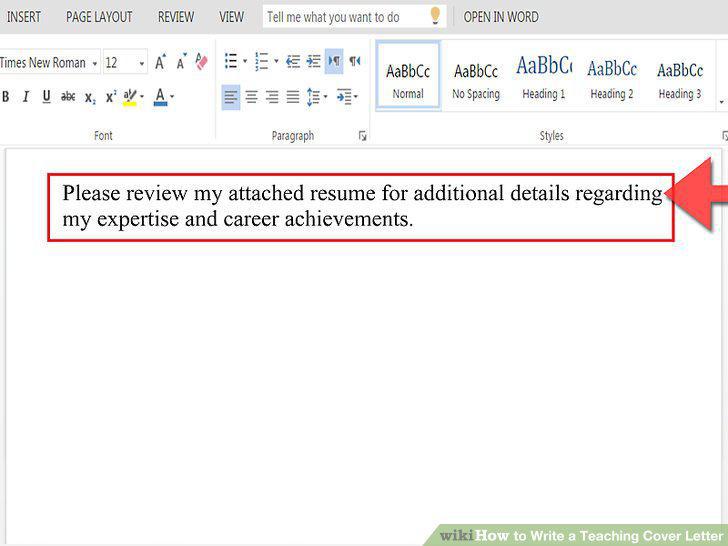Click the Special Indent icon
The image size is (728, 546).
pyautogui.click(x=344, y=97)
